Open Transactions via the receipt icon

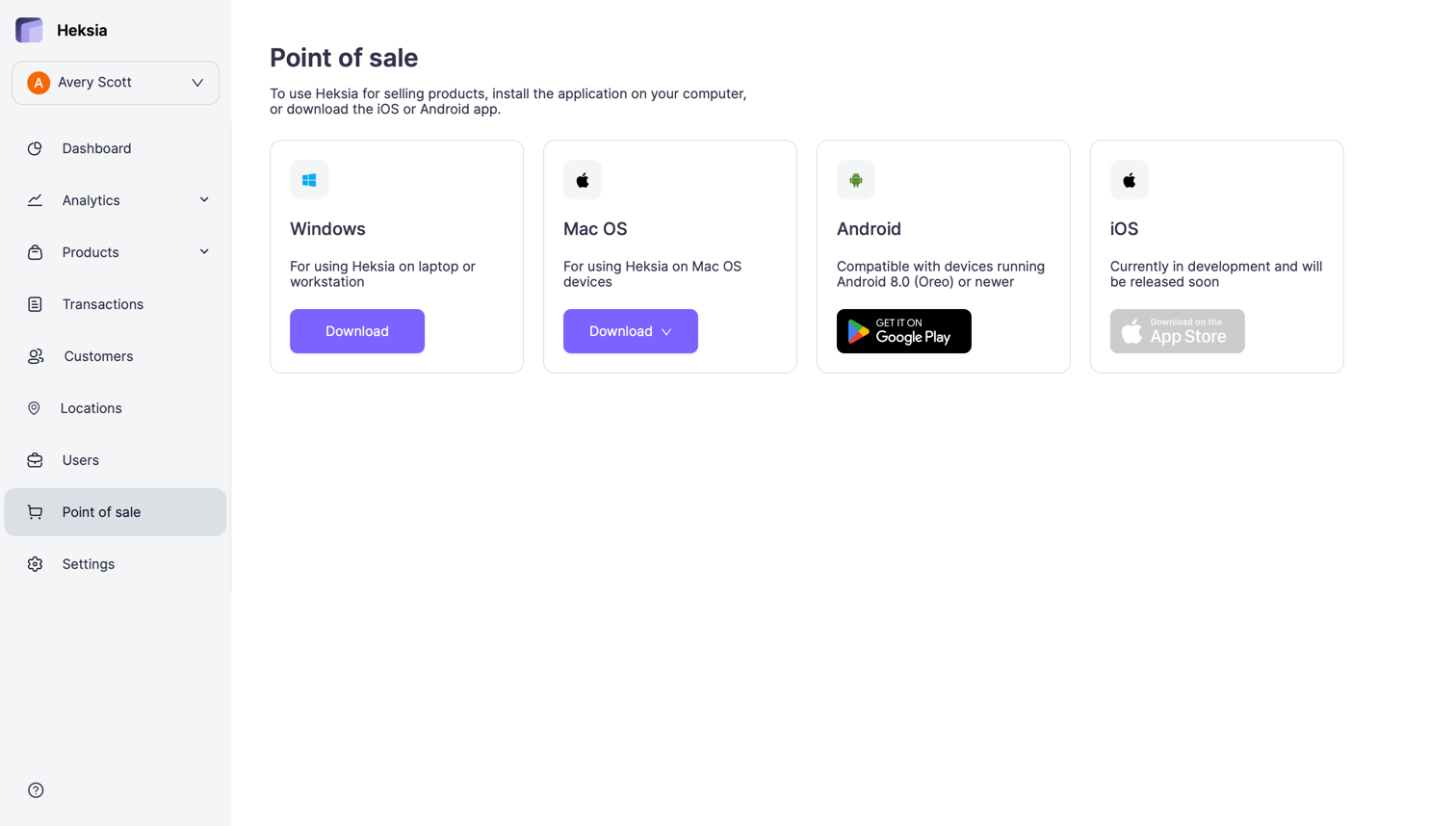35,303
